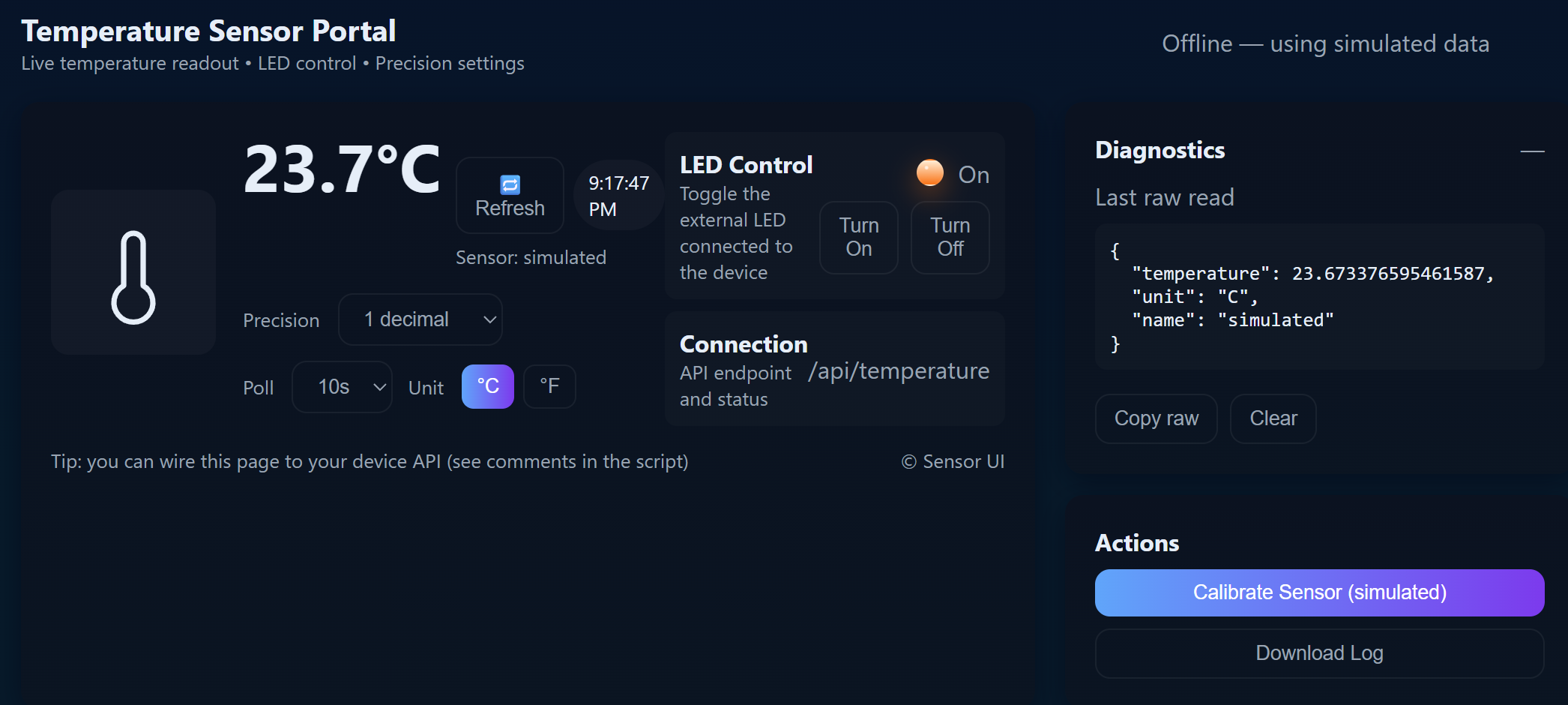The height and width of the screenshot is (705, 1568).
Task: Click the Download Log button
Action: click(1319, 653)
